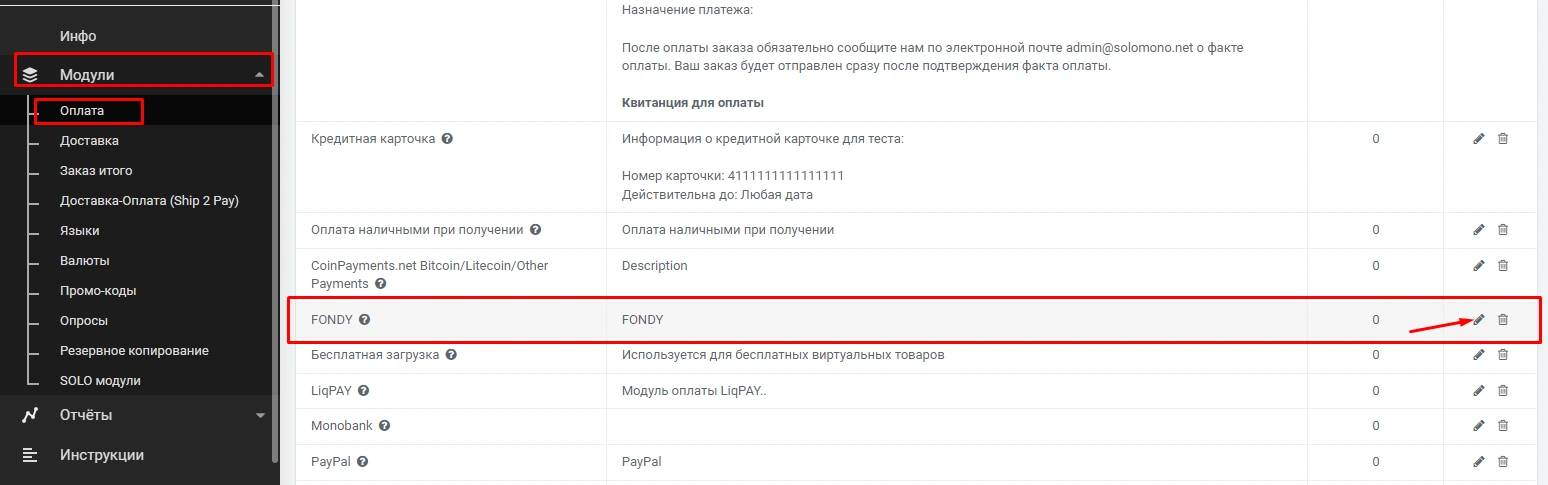Delete the CoinPayments.net module
Viewport: 1548px width, 485px height.
pyautogui.click(x=1502, y=266)
